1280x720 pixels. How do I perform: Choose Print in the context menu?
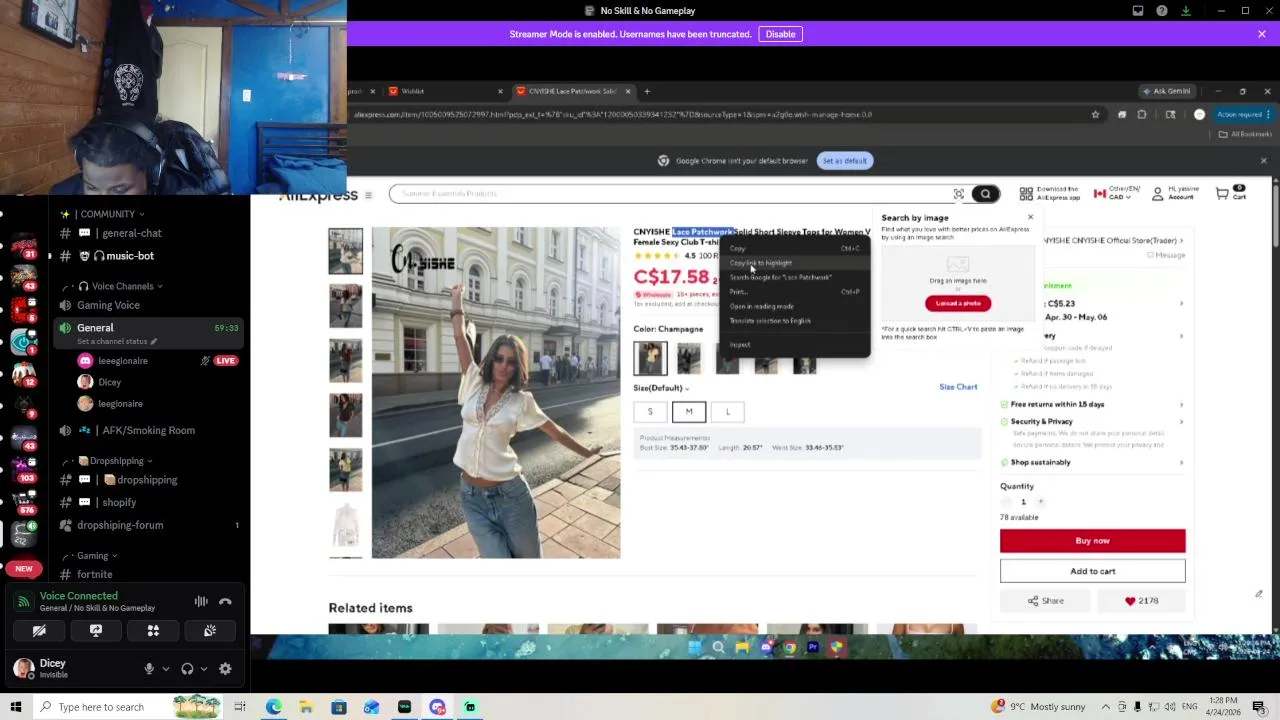tap(795, 292)
